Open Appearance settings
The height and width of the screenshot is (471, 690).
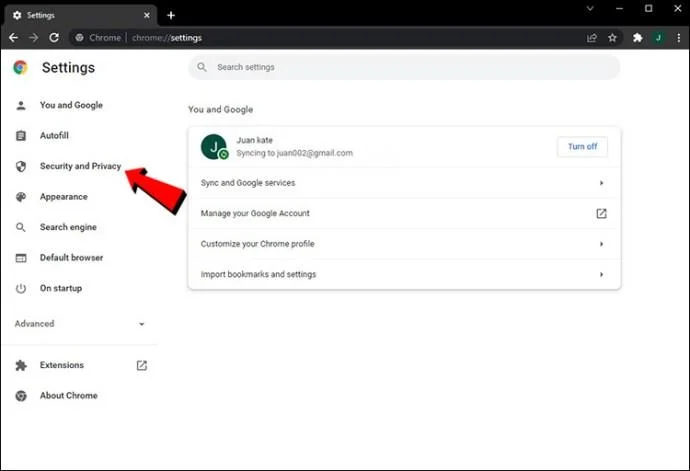click(64, 197)
